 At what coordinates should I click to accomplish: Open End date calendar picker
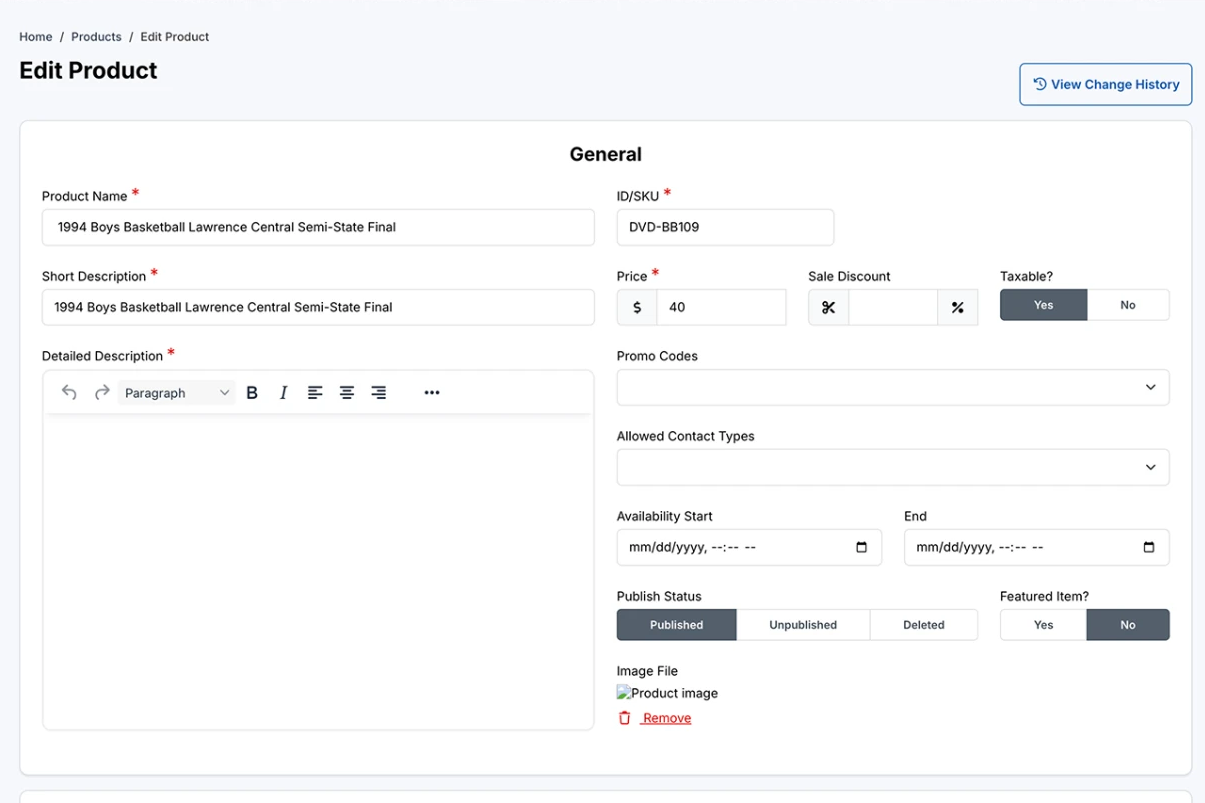pos(1149,548)
